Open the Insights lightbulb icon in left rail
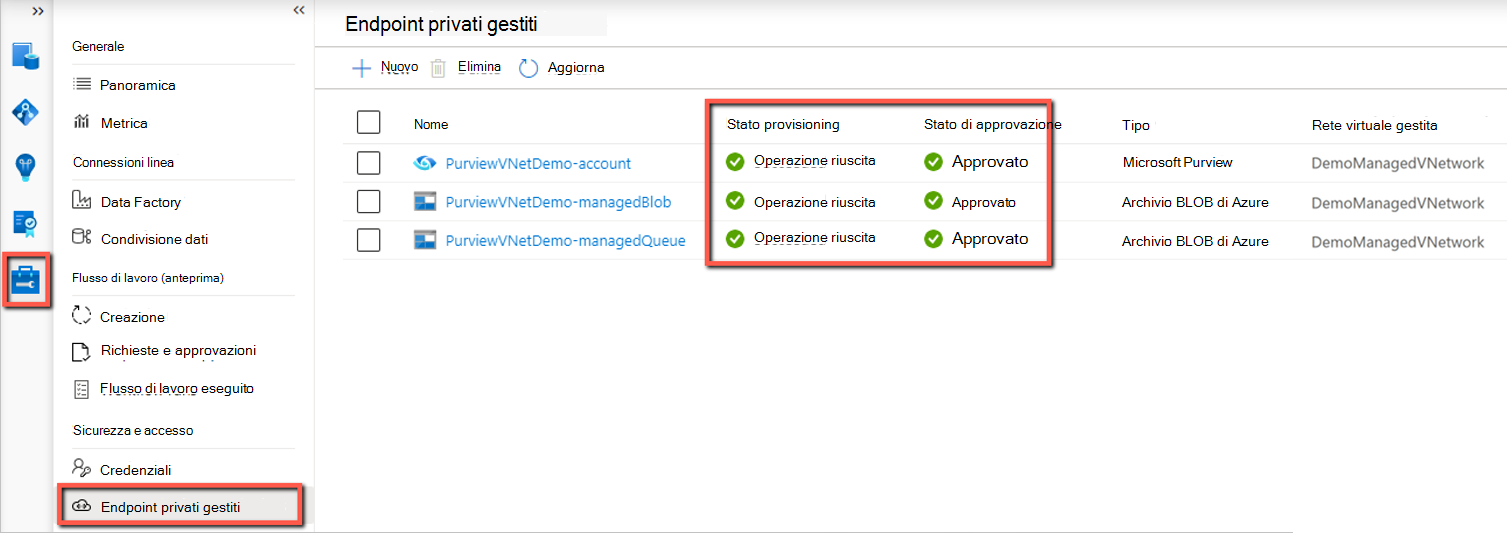Image resolution: width=1507 pixels, height=533 pixels. [25, 167]
